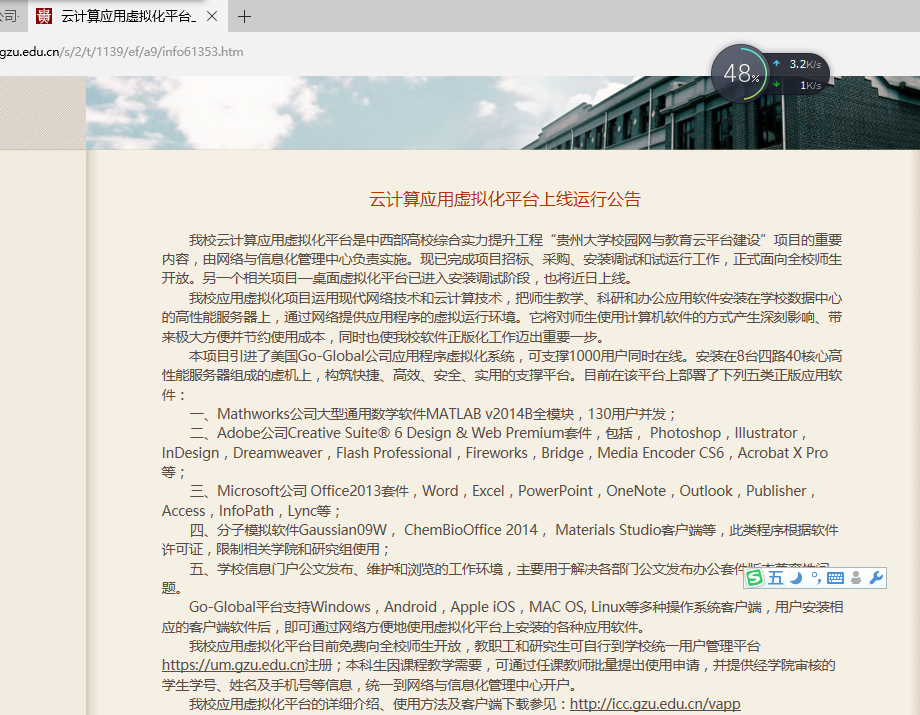Click the IME user account icon

pyautogui.click(x=856, y=578)
